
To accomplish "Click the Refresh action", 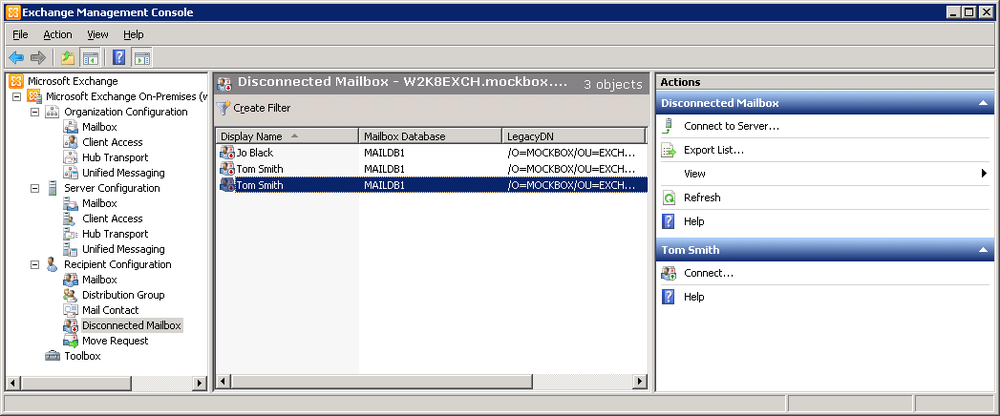I will [x=702, y=198].
